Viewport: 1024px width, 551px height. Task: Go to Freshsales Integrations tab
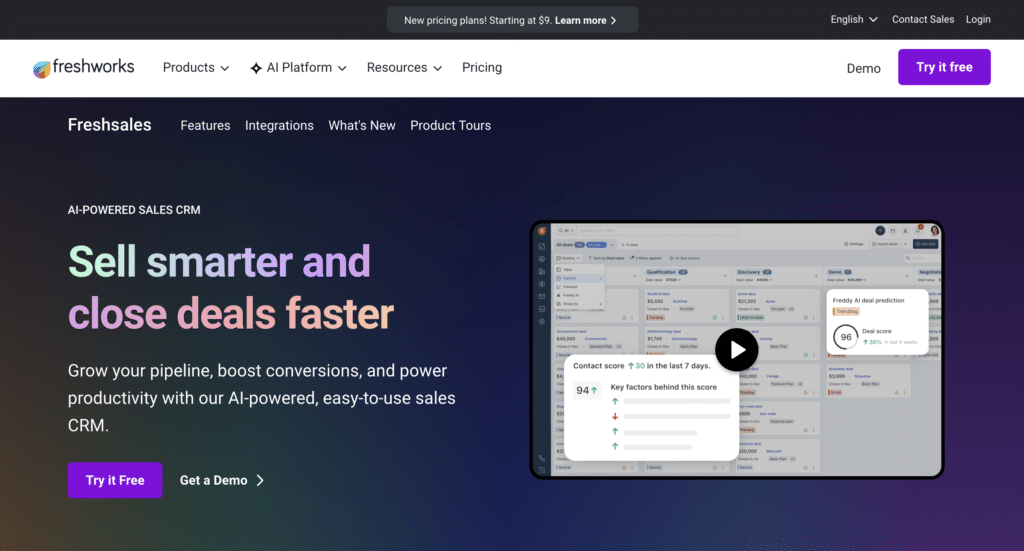[279, 125]
